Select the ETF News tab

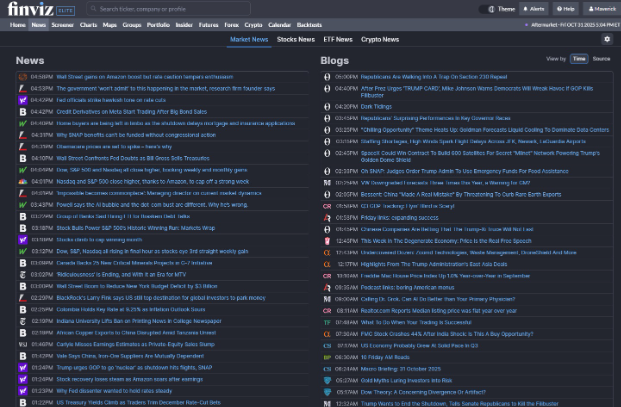click(337, 40)
